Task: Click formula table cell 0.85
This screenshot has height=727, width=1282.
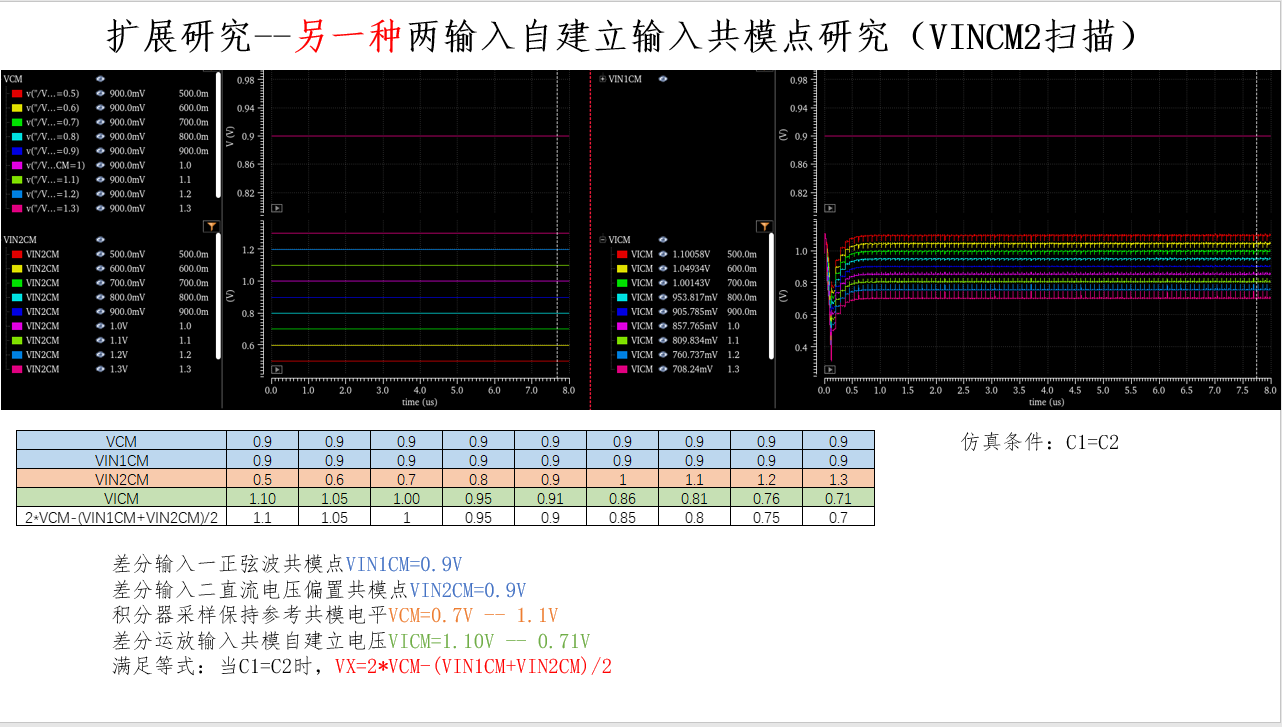Action: (x=622, y=517)
